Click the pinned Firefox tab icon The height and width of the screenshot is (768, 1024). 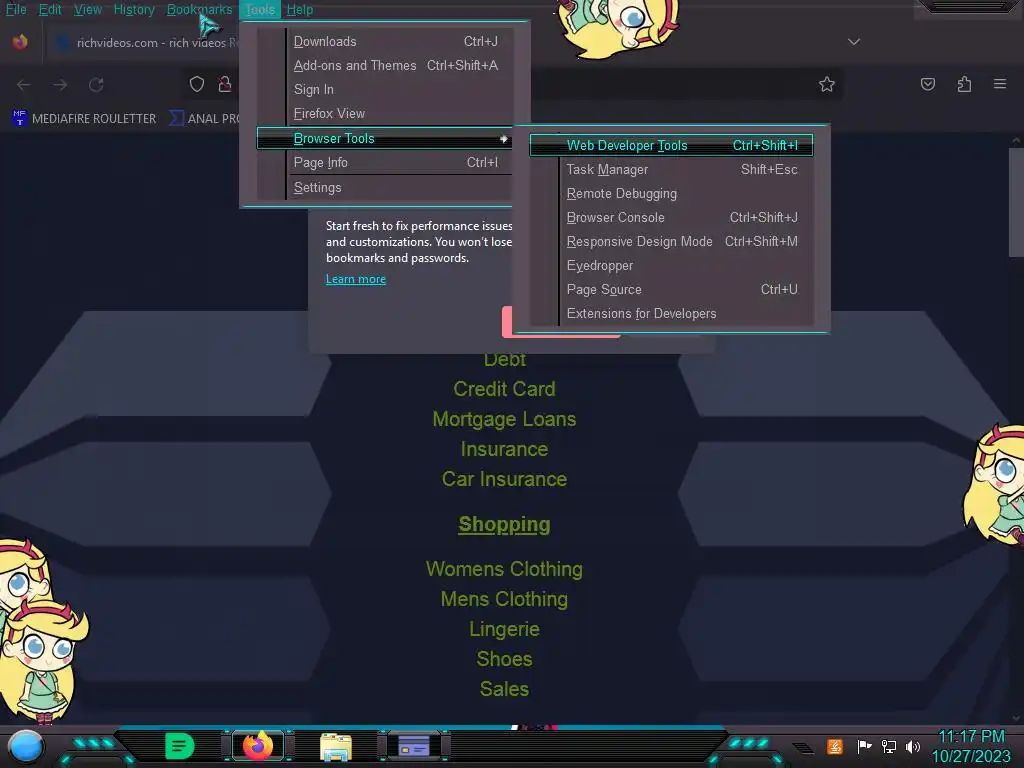tap(20, 42)
